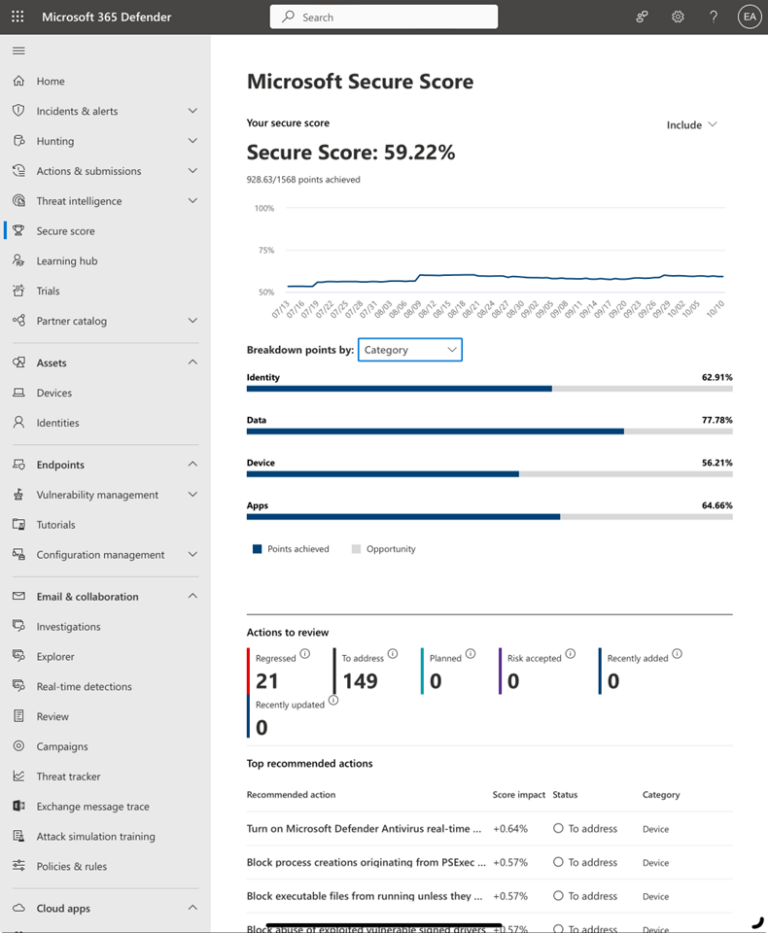
Task: Click the Device 56.21% progress bar
Action: click(490, 474)
